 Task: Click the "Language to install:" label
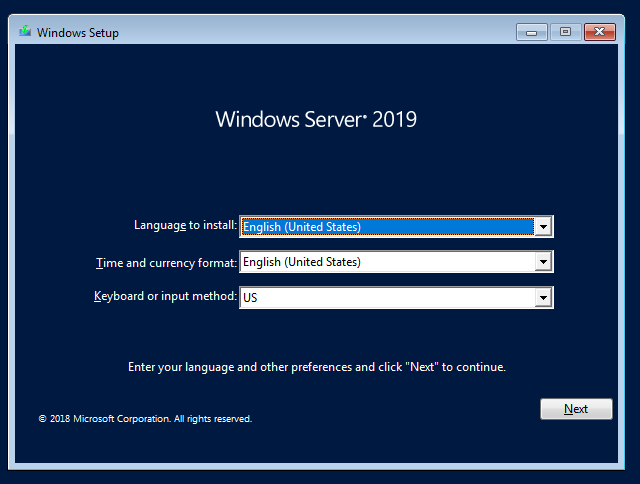pyautogui.click(x=185, y=225)
